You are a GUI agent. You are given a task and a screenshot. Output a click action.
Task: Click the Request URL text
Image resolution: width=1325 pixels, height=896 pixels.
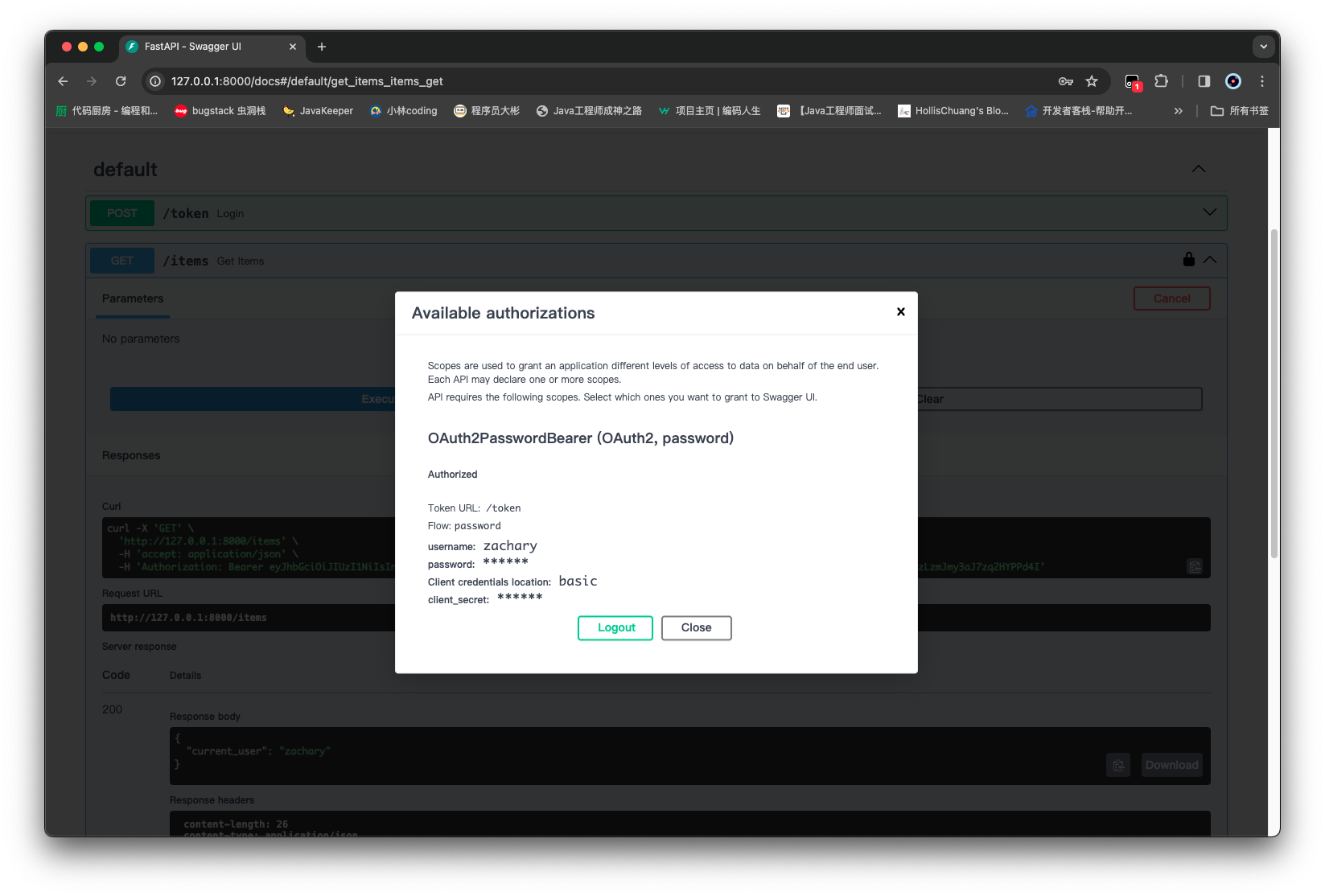point(188,618)
